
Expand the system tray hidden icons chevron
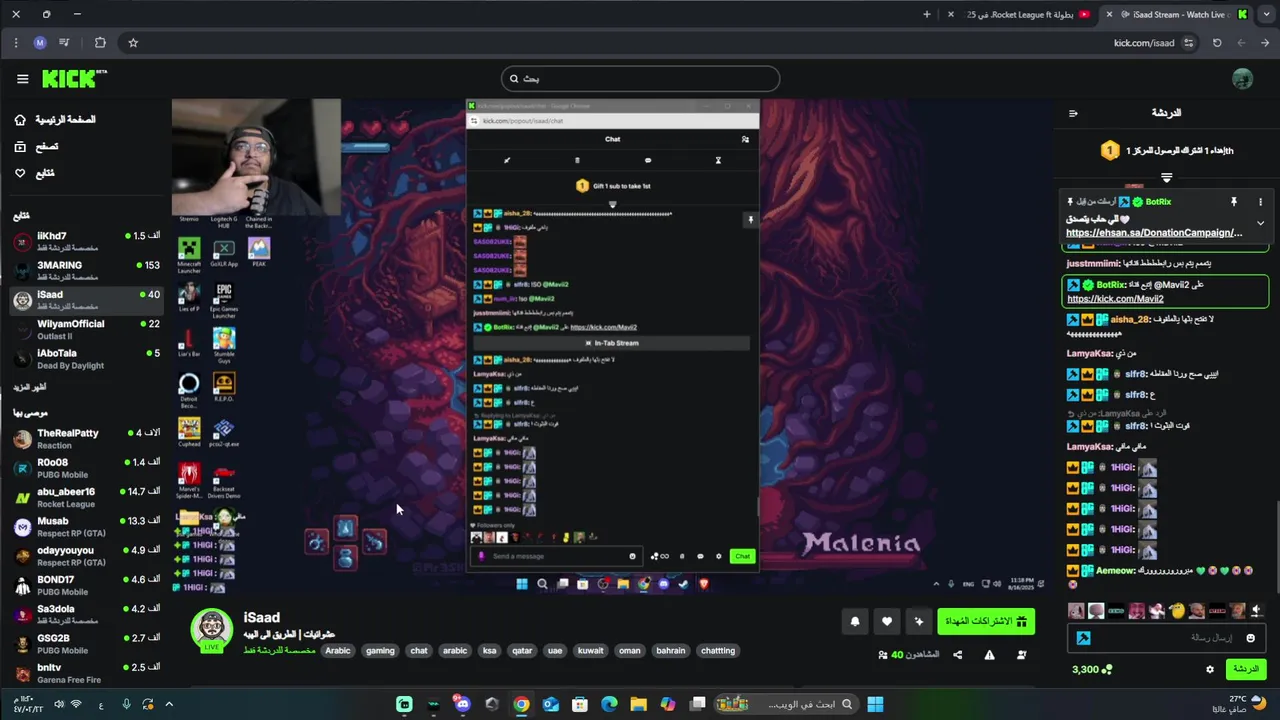[x=169, y=705]
